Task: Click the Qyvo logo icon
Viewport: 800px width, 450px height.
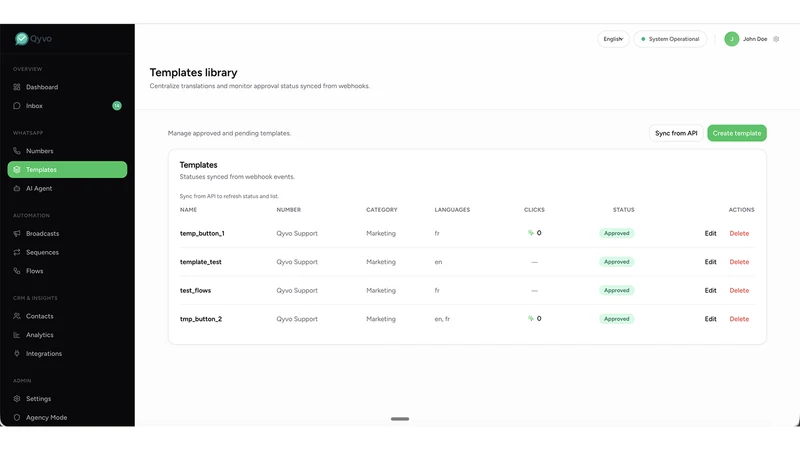Action: [21, 39]
